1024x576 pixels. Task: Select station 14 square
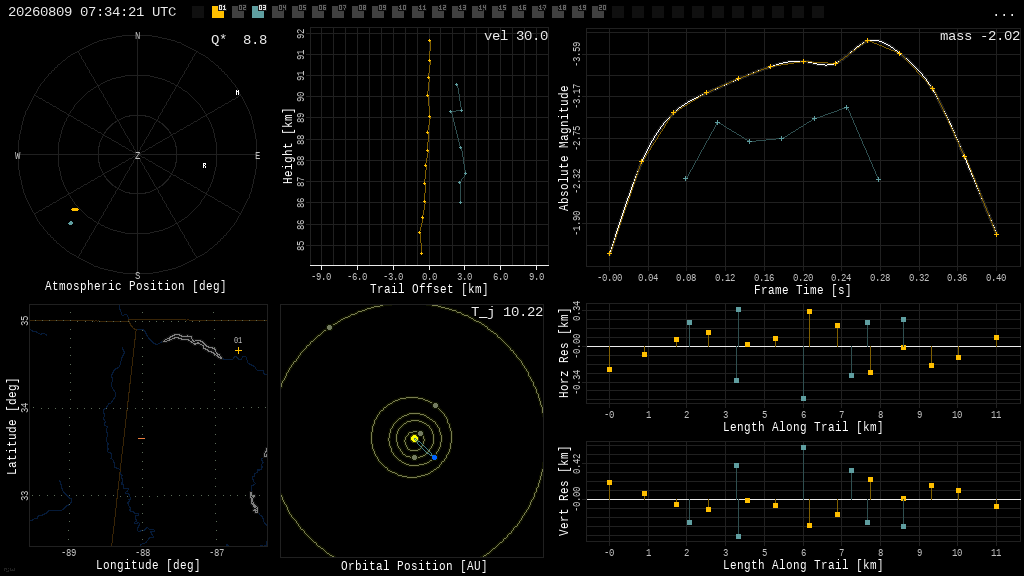tap(479, 12)
